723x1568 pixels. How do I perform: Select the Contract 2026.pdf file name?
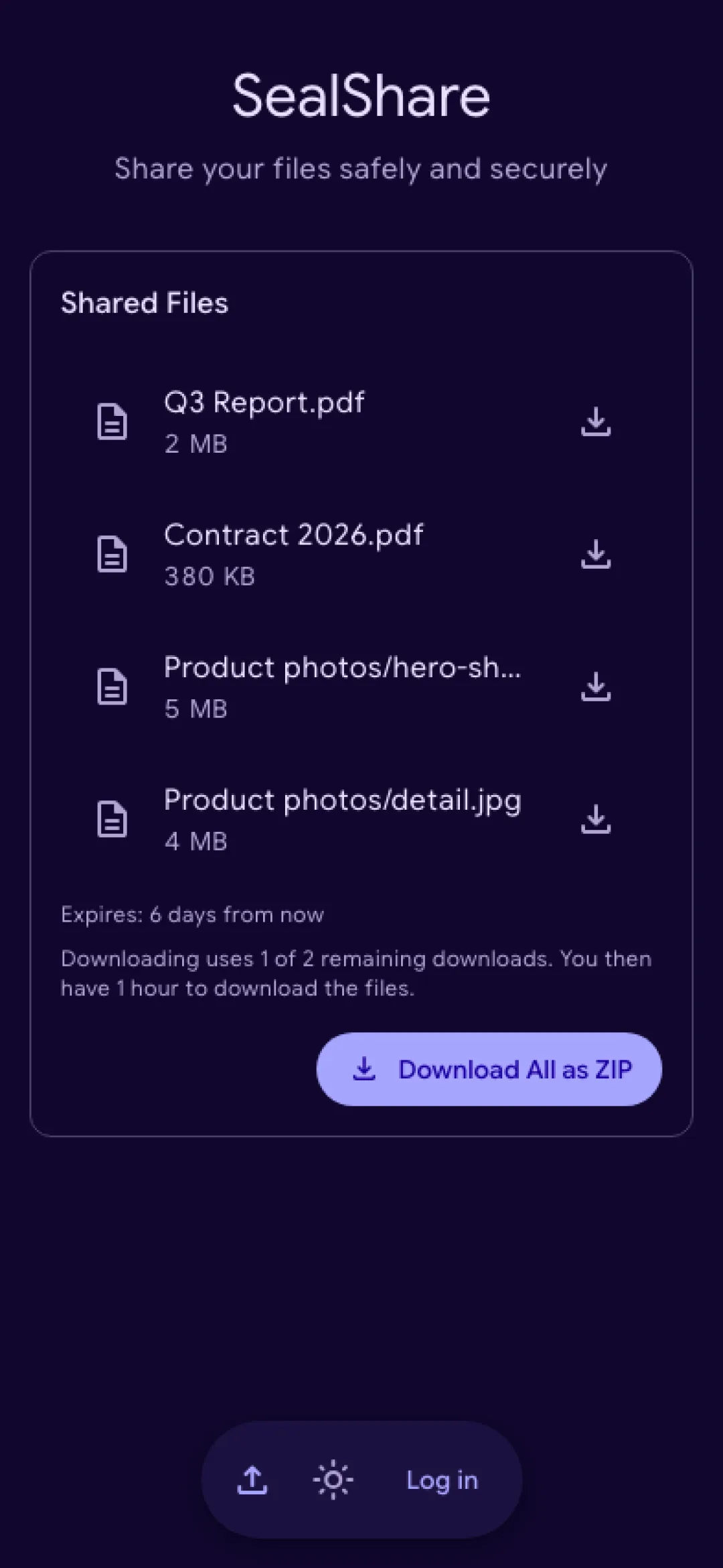coord(293,535)
